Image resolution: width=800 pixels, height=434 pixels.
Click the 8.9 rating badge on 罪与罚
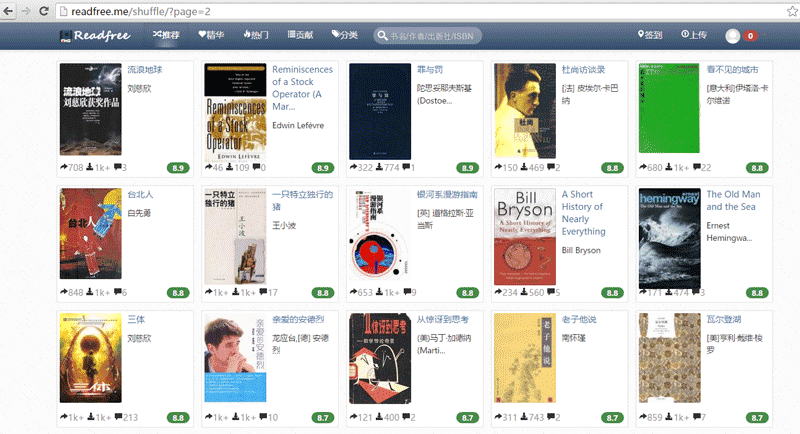[467, 168]
